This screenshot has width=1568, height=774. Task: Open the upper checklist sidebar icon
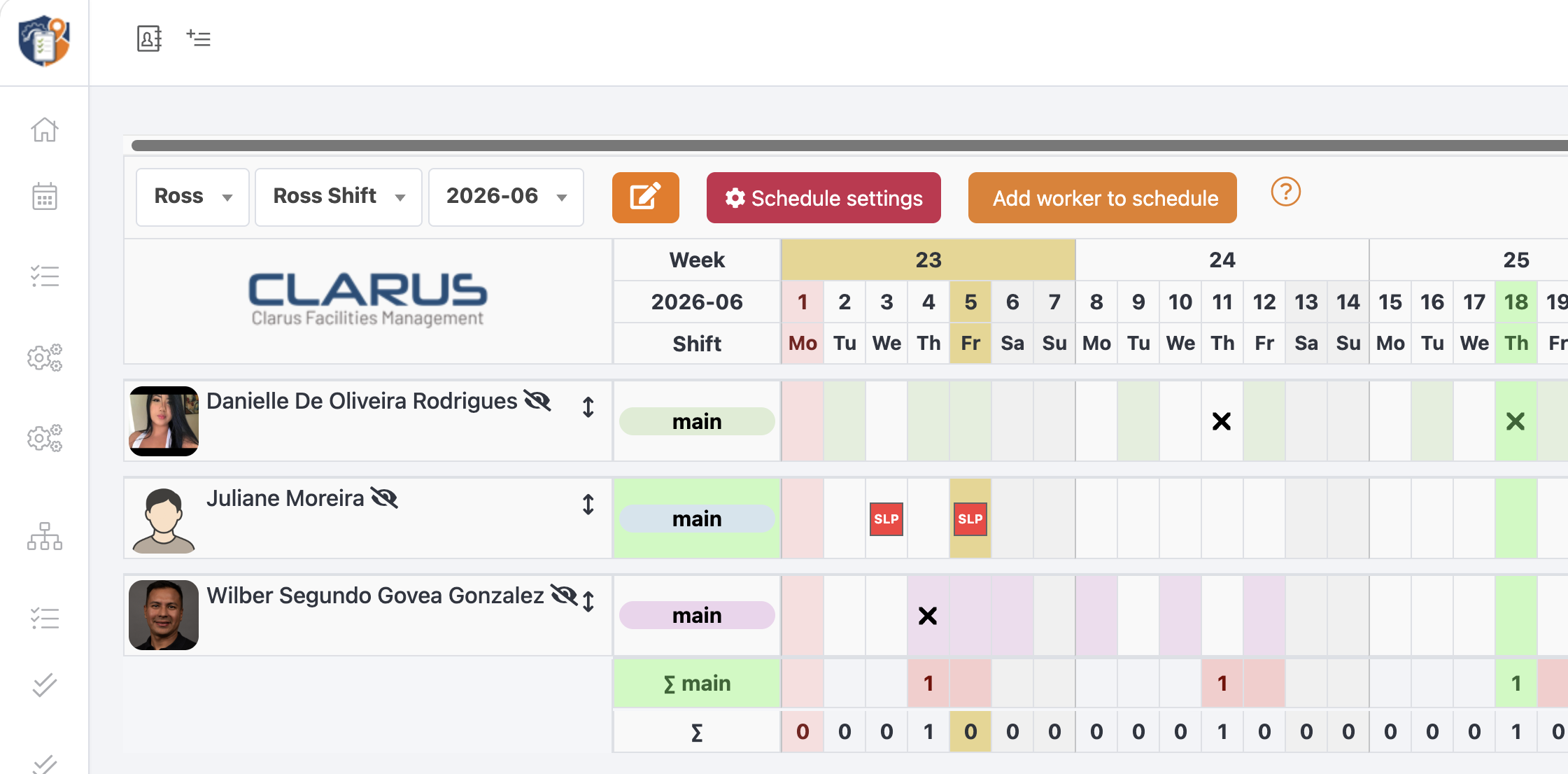(x=44, y=276)
